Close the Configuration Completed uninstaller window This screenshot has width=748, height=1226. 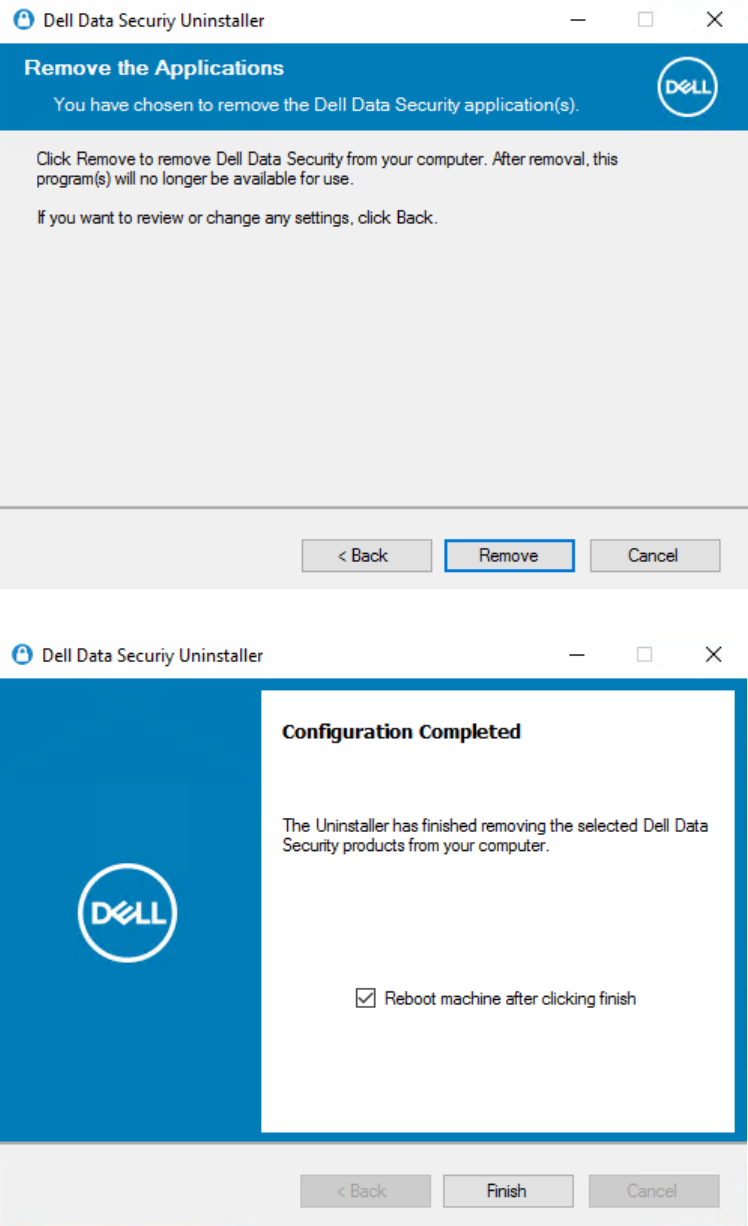click(x=713, y=655)
